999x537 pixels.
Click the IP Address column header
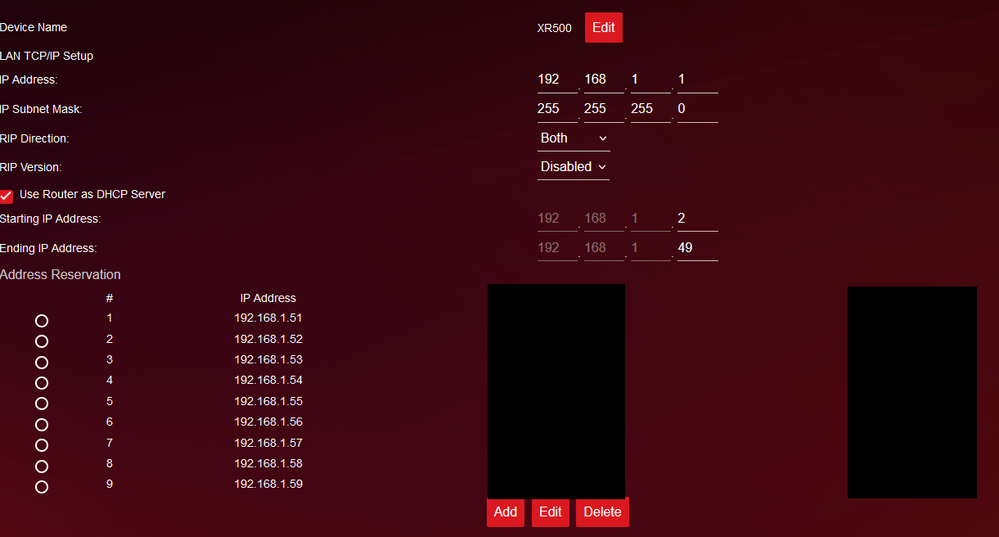tap(268, 298)
